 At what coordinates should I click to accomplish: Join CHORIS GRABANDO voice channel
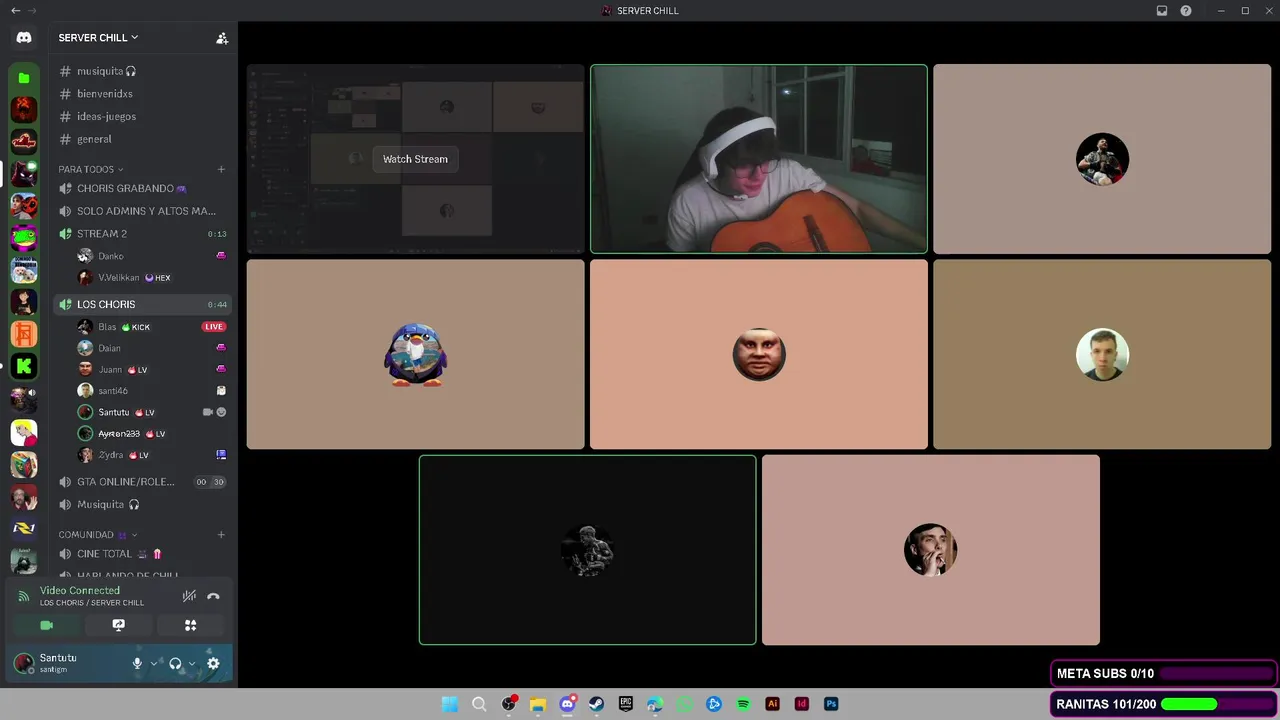(143, 188)
